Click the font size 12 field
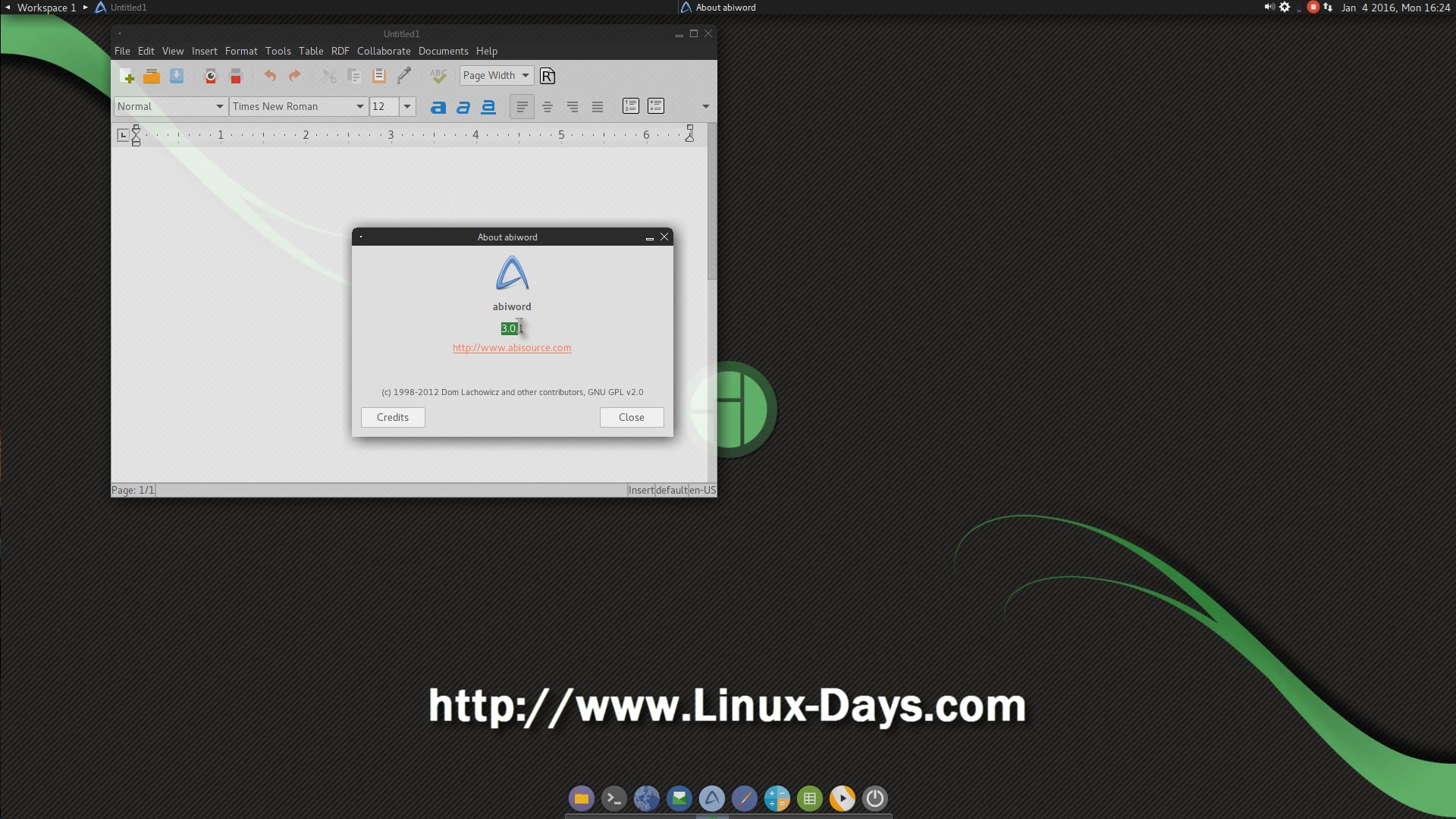 pos(384,106)
